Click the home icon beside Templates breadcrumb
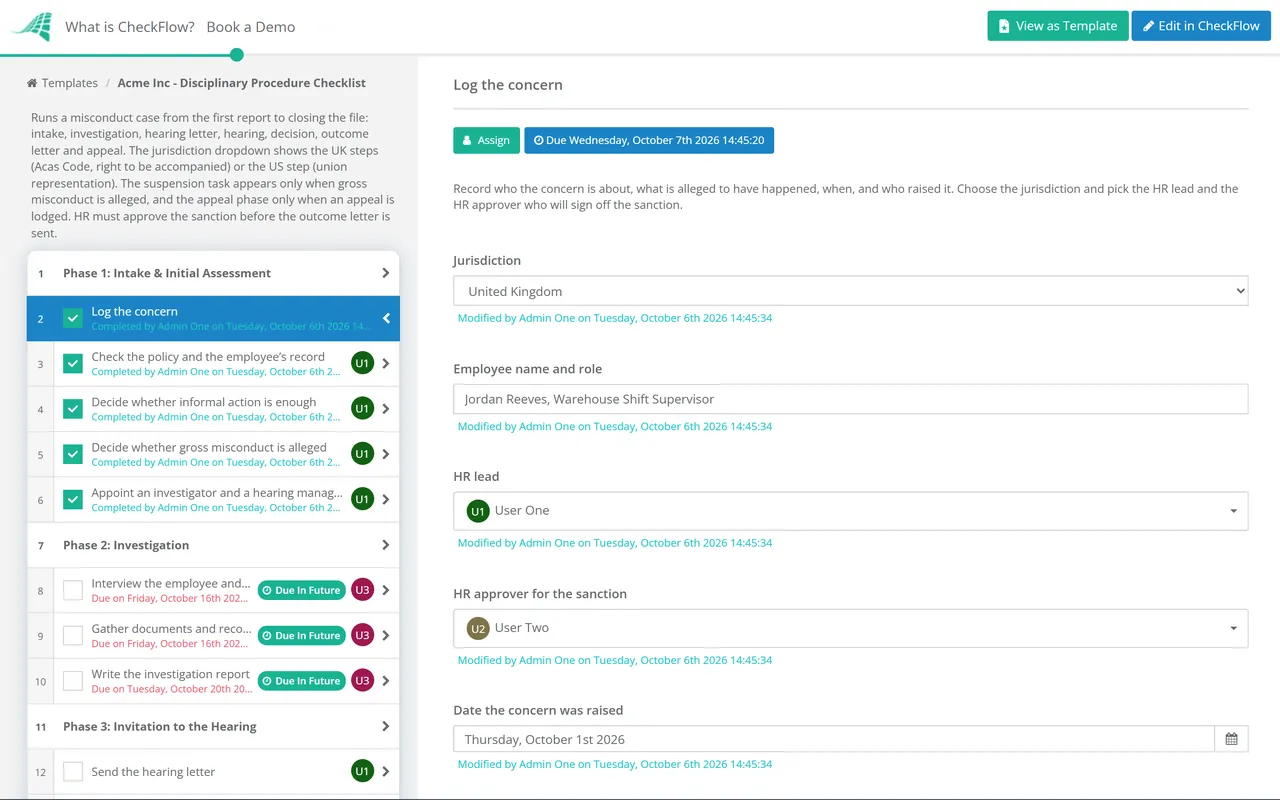The image size is (1280, 800). point(32,83)
